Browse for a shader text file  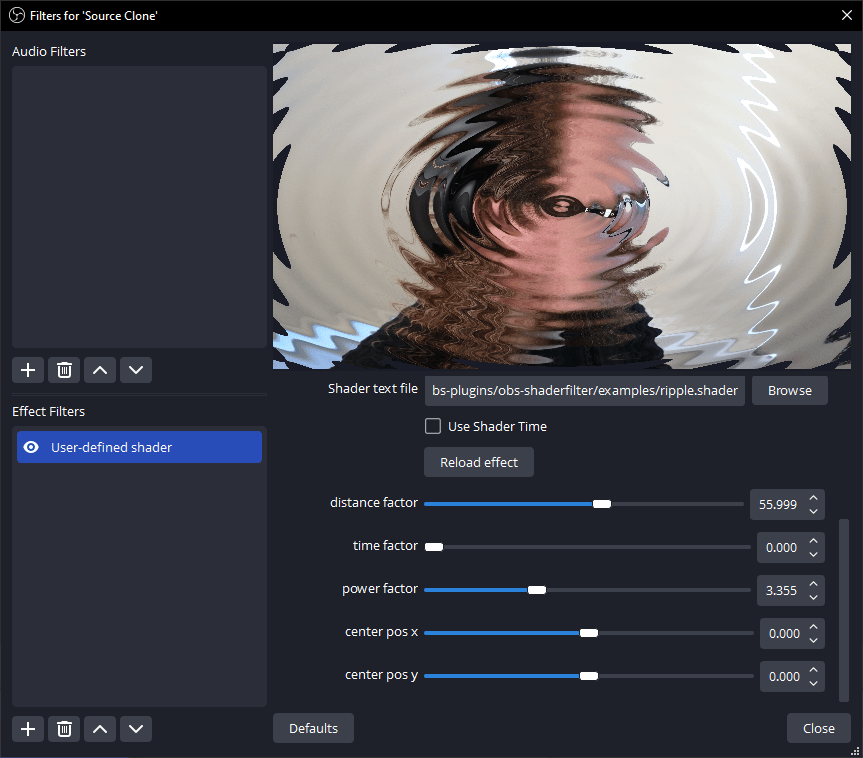click(x=790, y=390)
